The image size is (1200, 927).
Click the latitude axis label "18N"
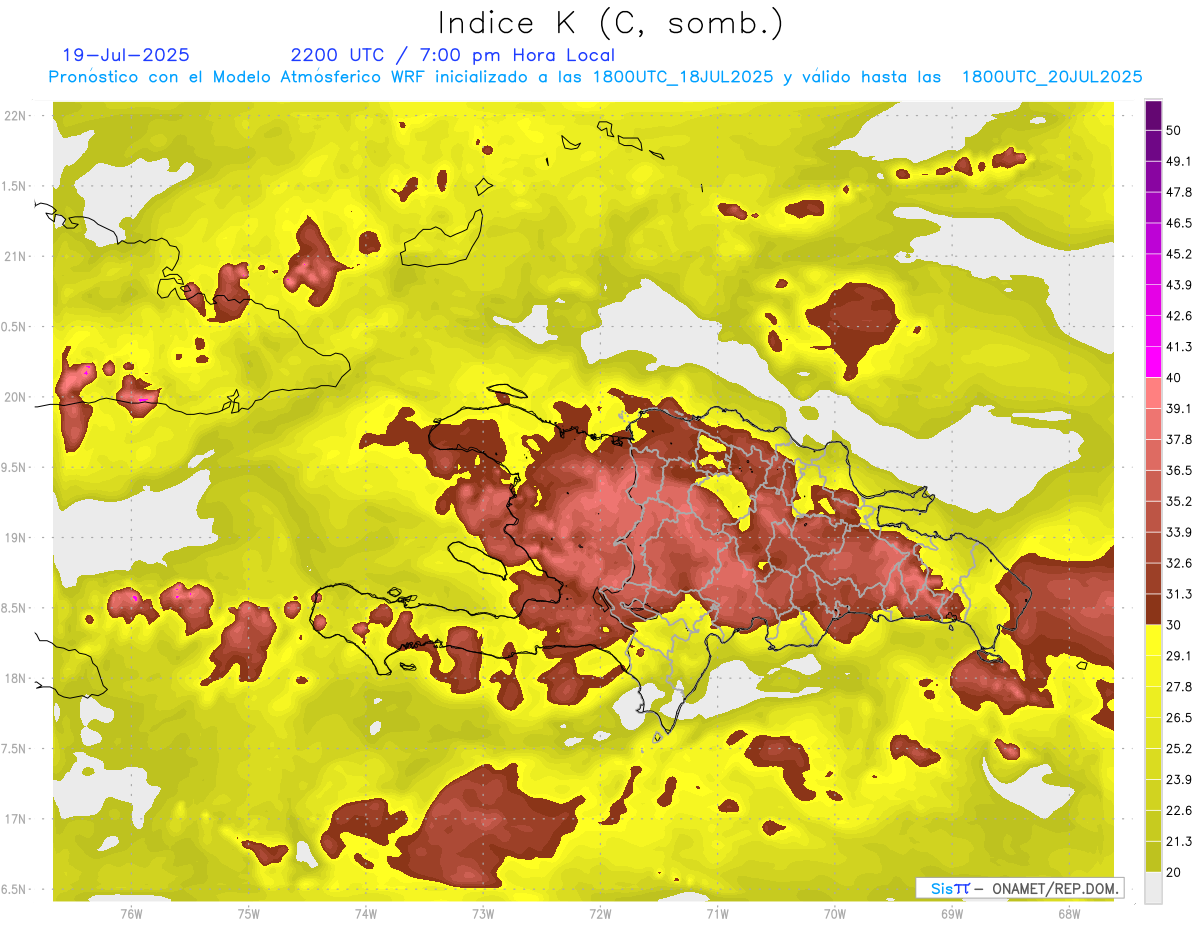coord(15,679)
